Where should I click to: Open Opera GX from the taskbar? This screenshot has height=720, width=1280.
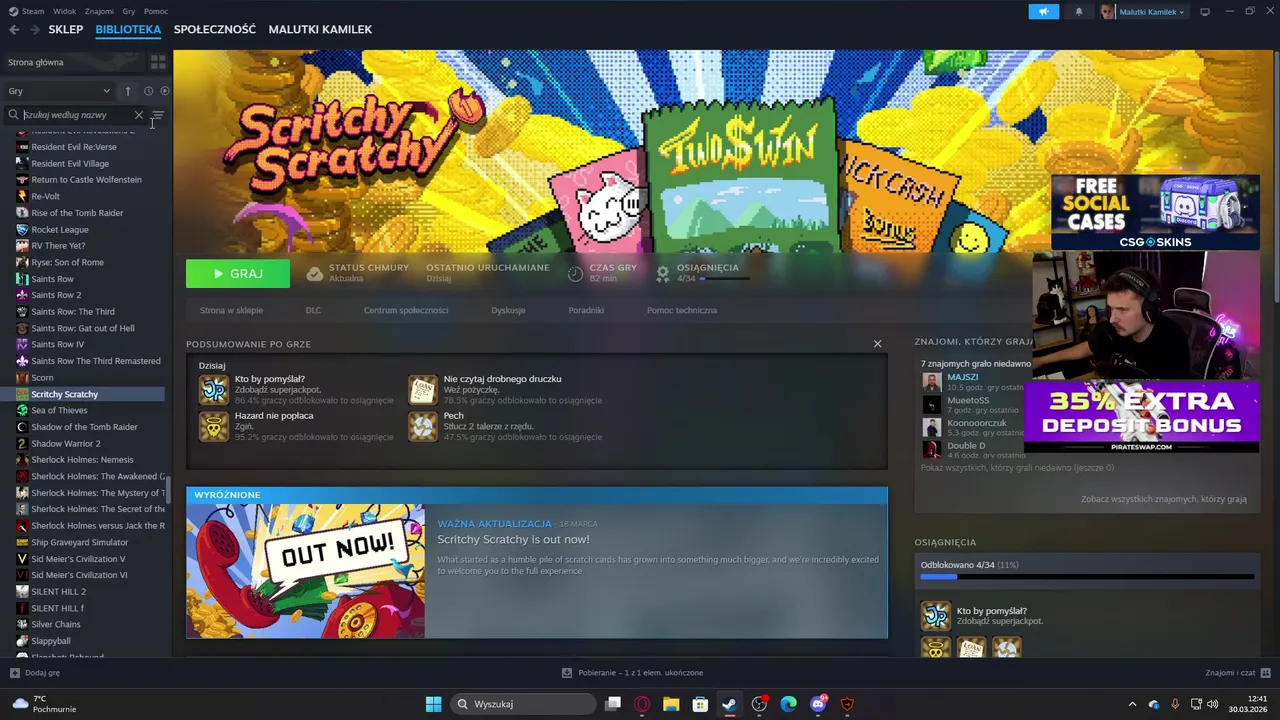tap(642, 704)
